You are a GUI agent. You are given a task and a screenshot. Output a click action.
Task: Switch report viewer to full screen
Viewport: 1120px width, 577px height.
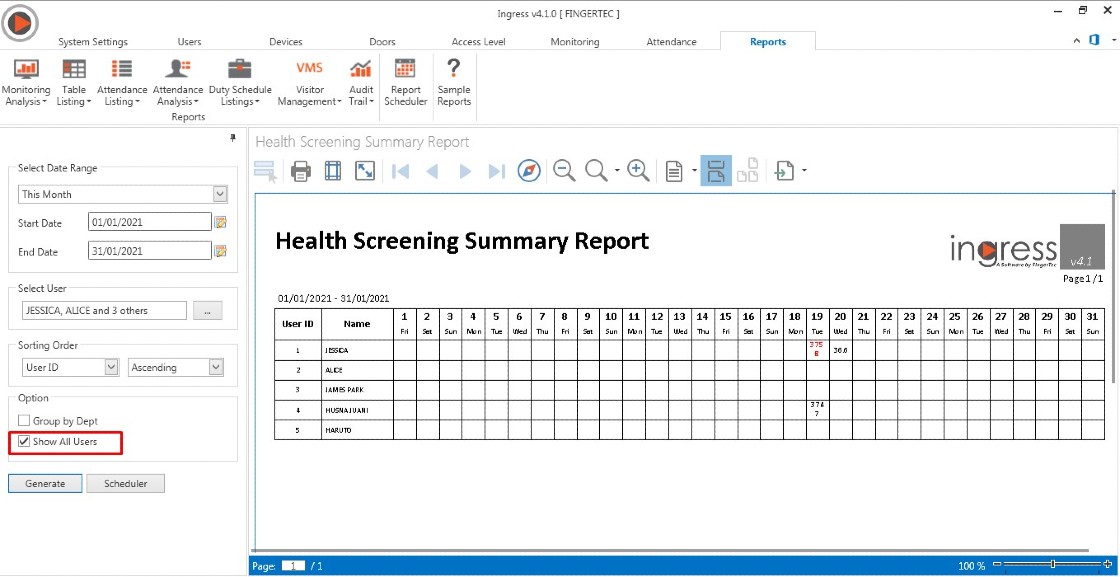point(365,171)
